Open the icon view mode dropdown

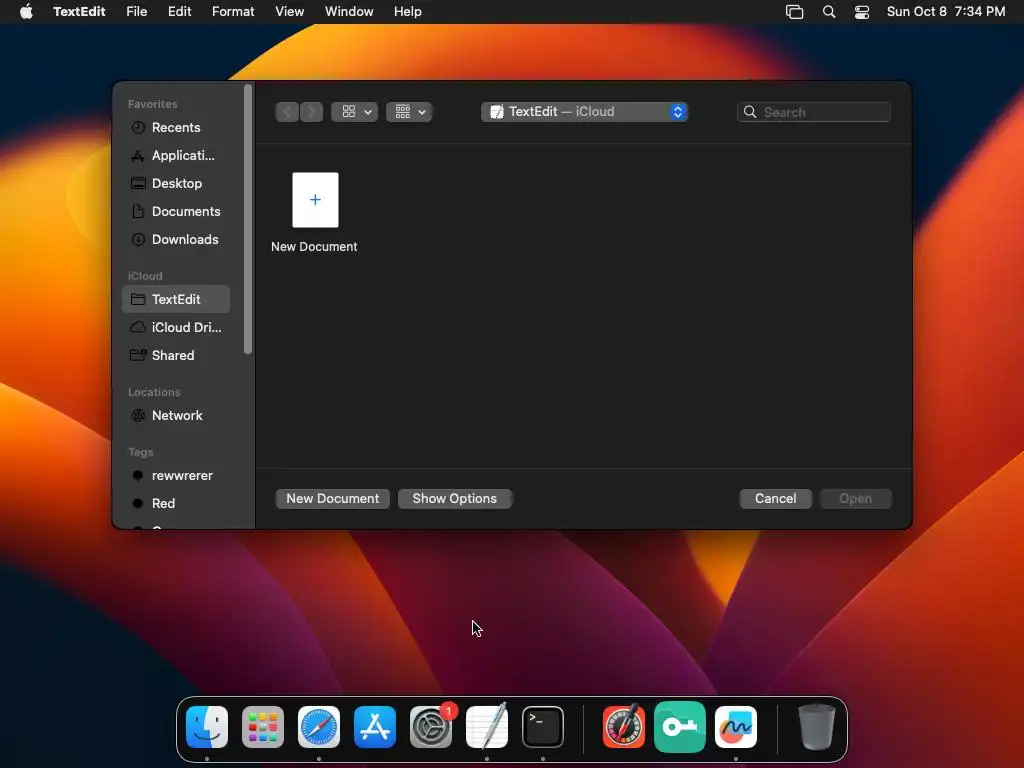click(x=355, y=112)
